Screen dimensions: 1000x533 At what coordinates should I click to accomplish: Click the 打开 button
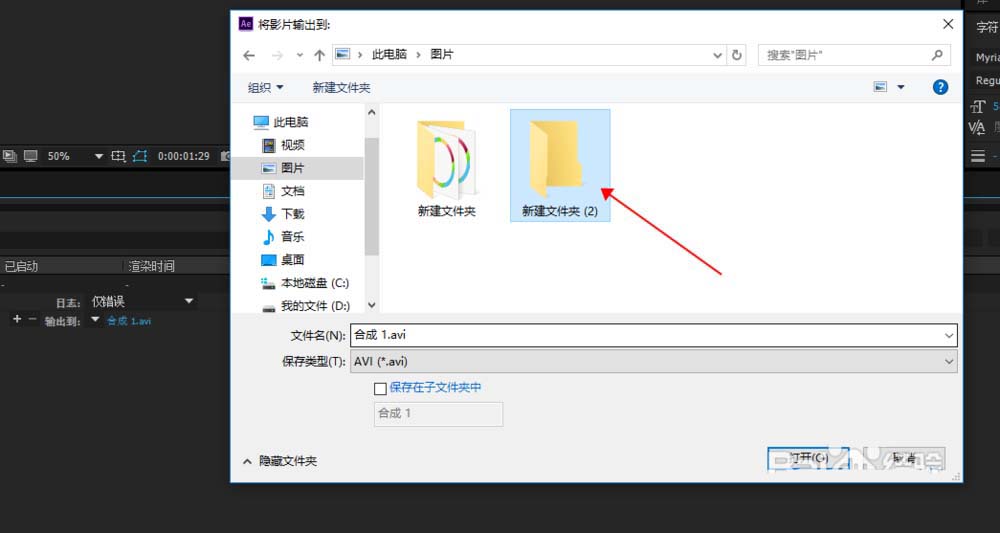pos(808,458)
